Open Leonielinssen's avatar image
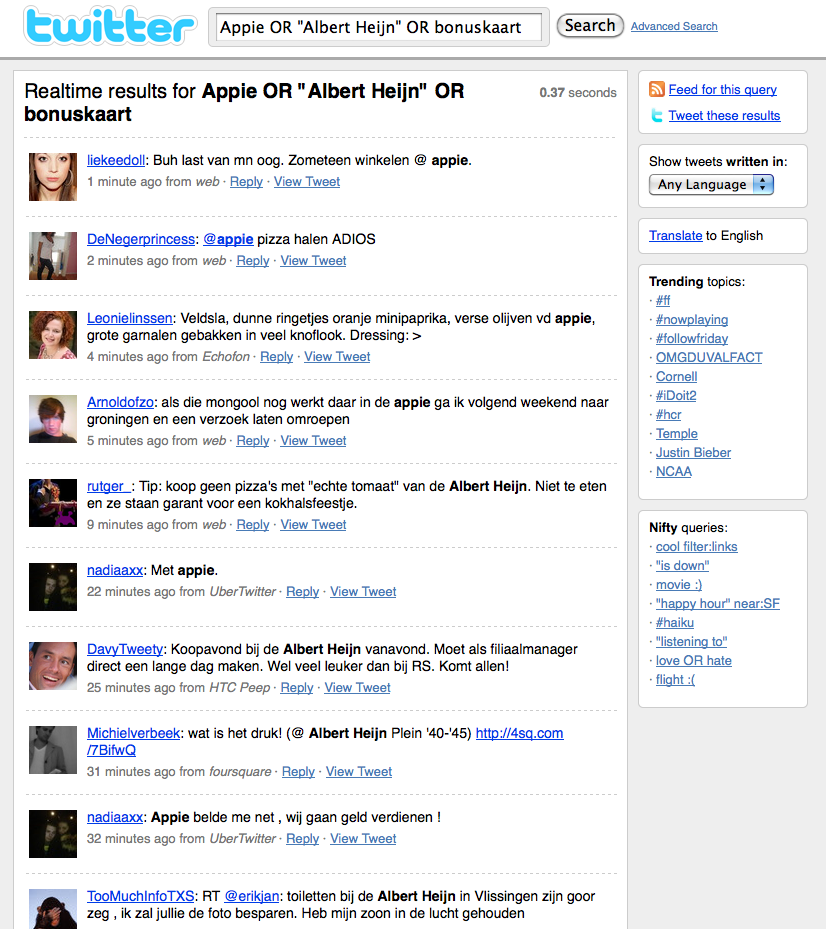The width and height of the screenshot is (826, 929). click(53, 335)
